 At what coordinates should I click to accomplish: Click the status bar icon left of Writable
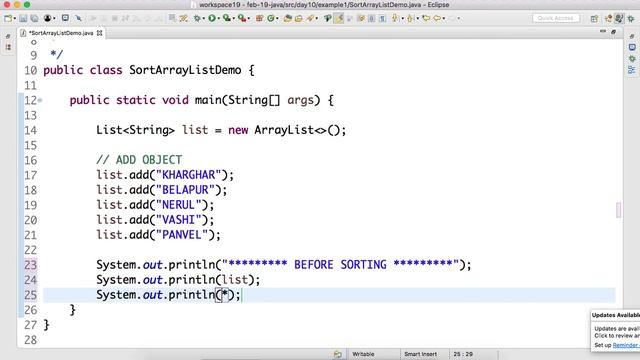click(x=338, y=354)
